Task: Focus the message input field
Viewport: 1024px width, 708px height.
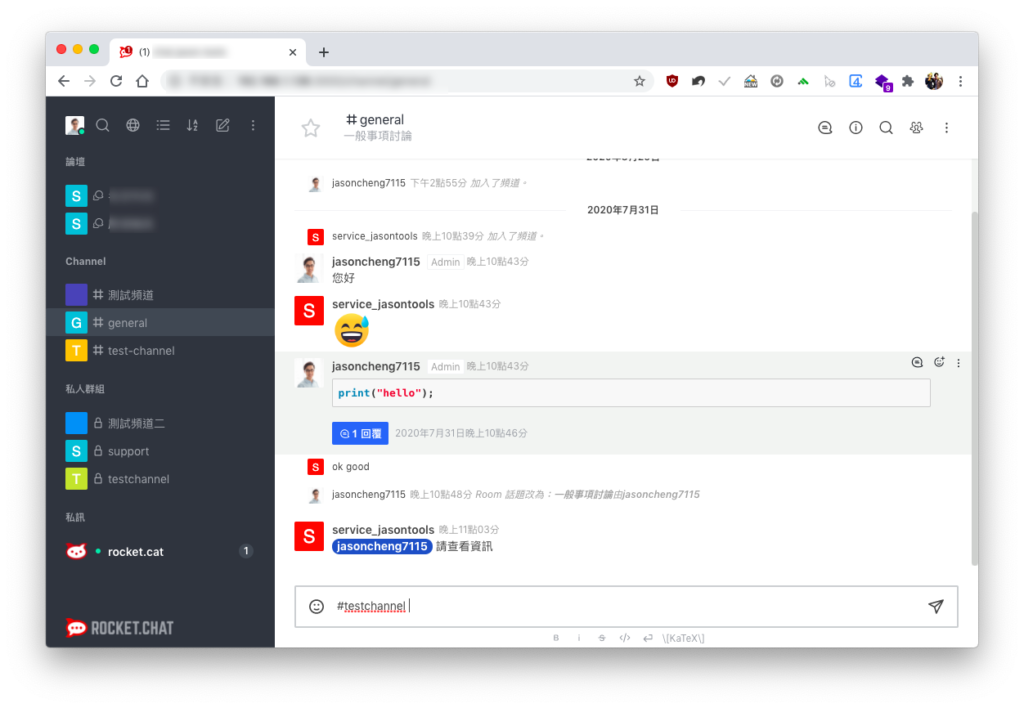Action: pyautogui.click(x=626, y=606)
